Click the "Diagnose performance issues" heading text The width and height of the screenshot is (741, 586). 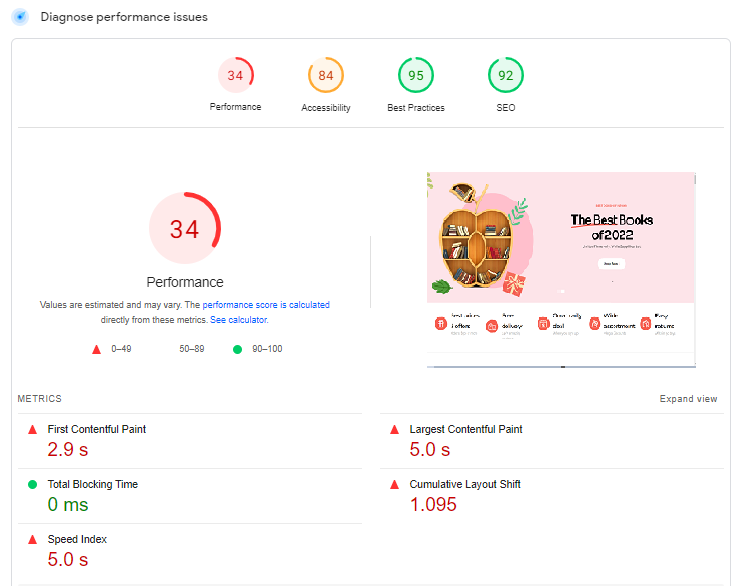click(124, 17)
